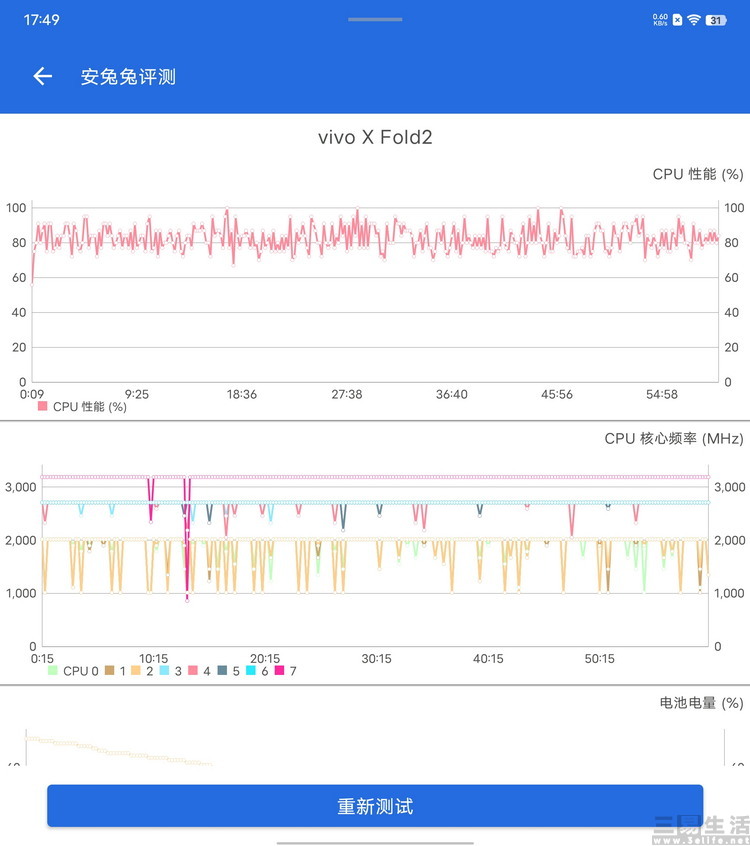Click the 36:40 time label on performance chart

[x=452, y=394]
